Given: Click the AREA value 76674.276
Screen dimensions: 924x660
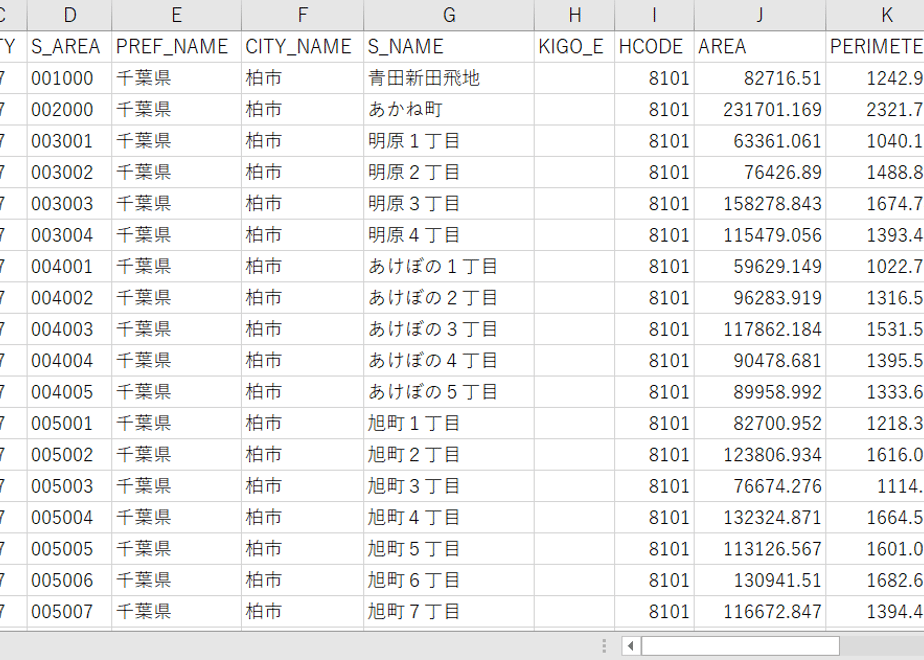Looking at the screenshot, I should [x=760, y=486].
